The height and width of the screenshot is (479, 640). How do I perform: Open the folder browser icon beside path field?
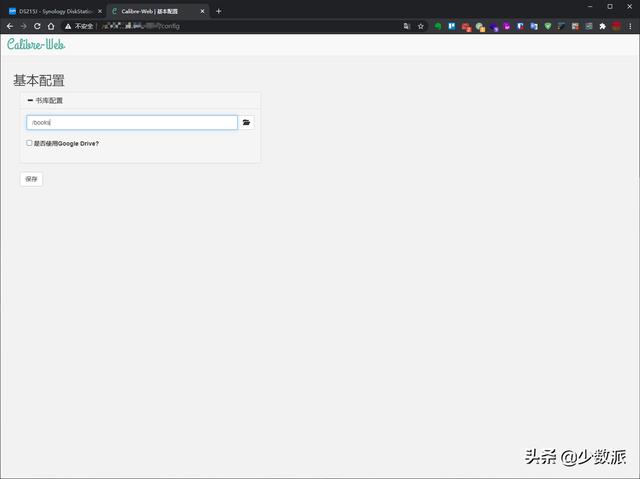[x=246, y=122]
